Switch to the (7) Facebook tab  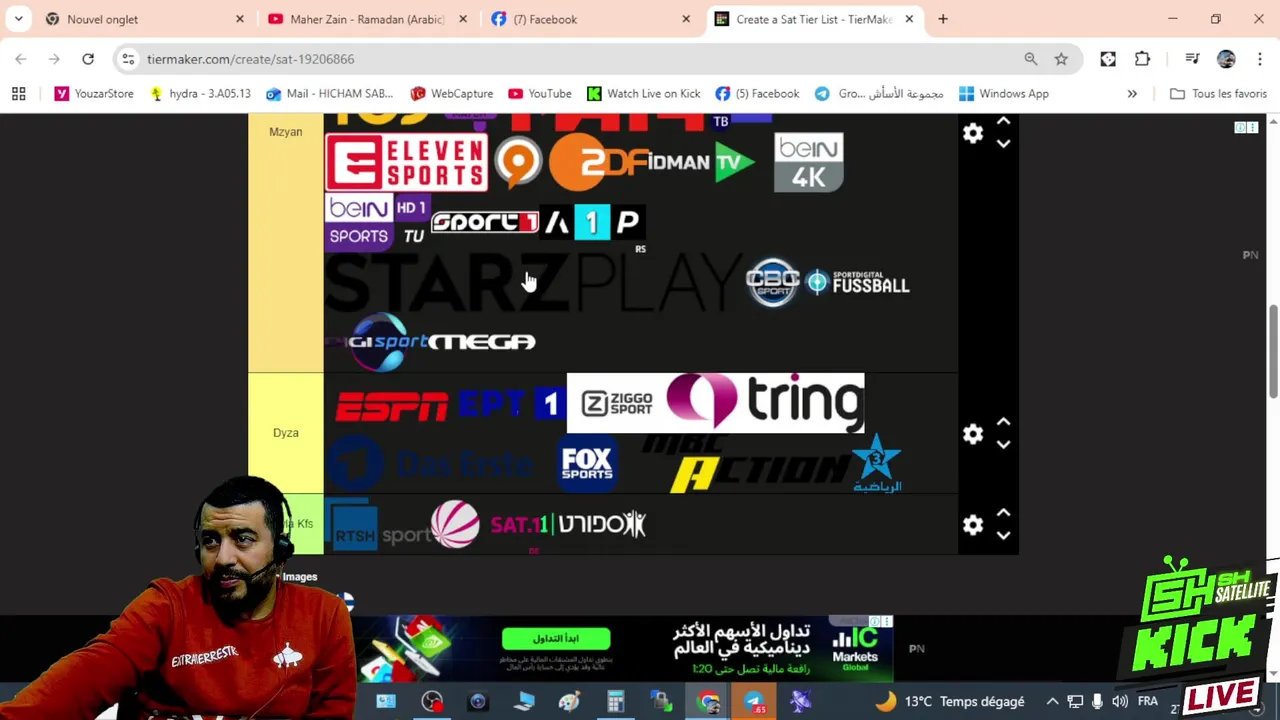pyautogui.click(x=591, y=19)
